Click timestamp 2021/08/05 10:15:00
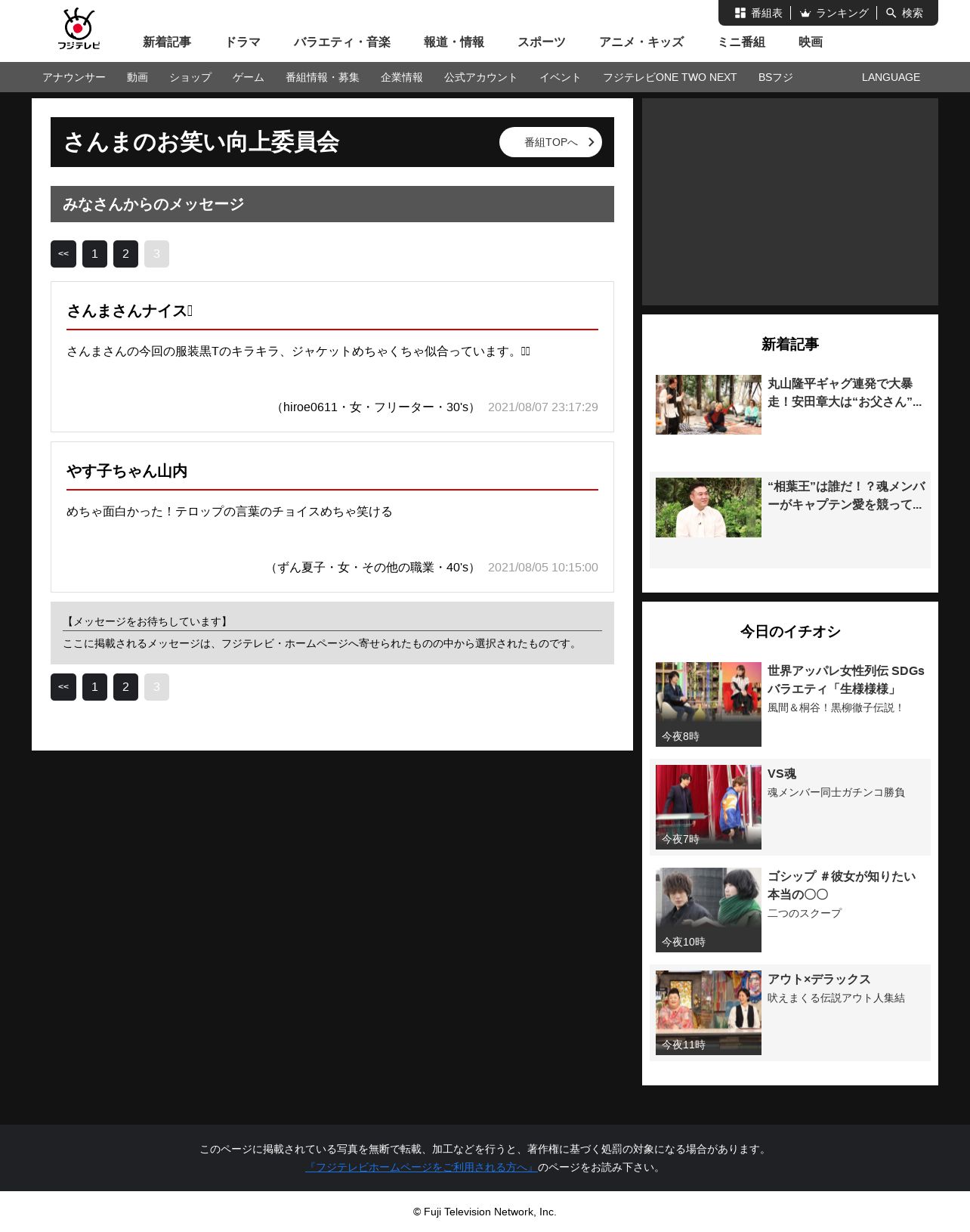 click(x=543, y=568)
